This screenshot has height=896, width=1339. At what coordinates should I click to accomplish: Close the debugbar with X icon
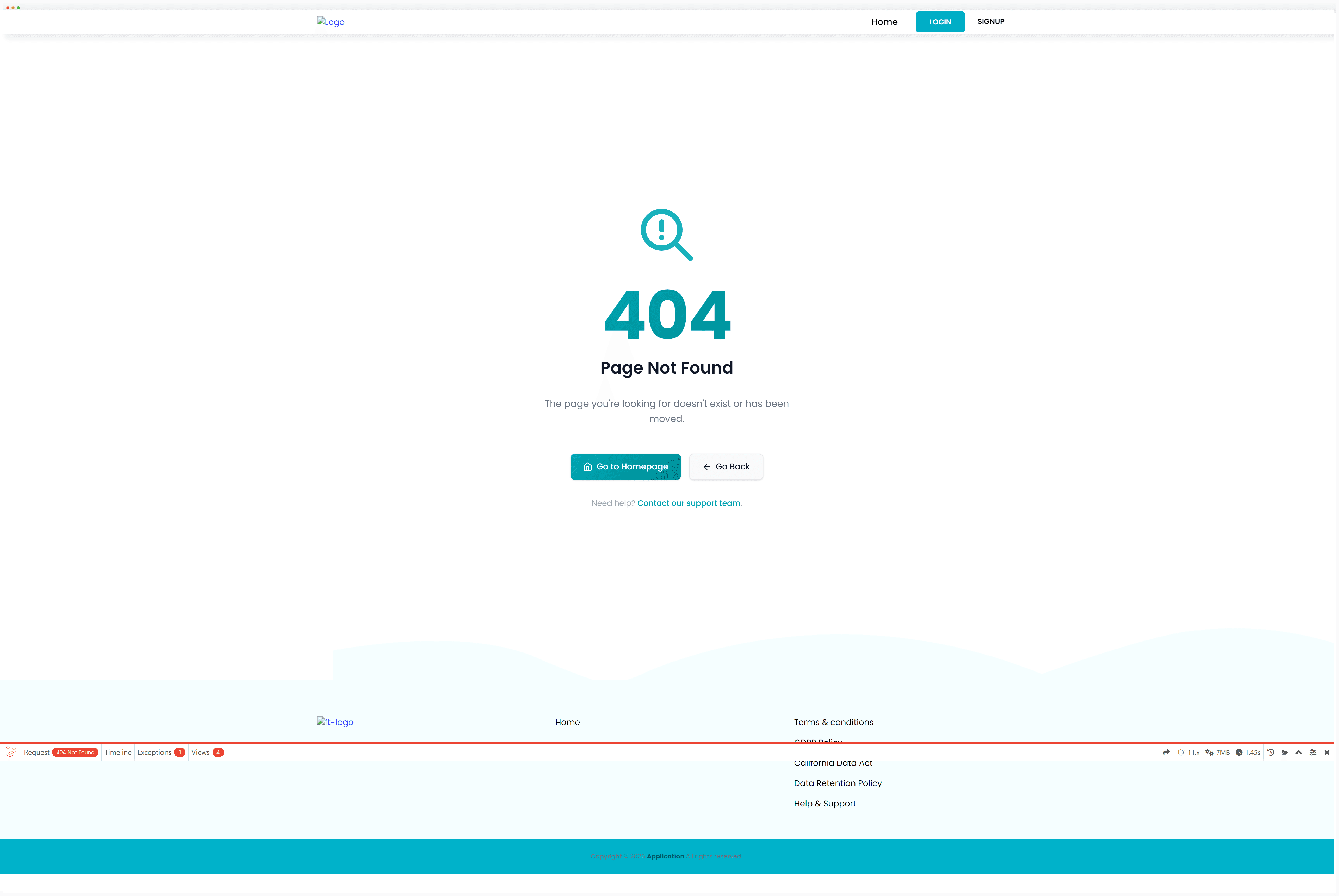pos(1327,752)
